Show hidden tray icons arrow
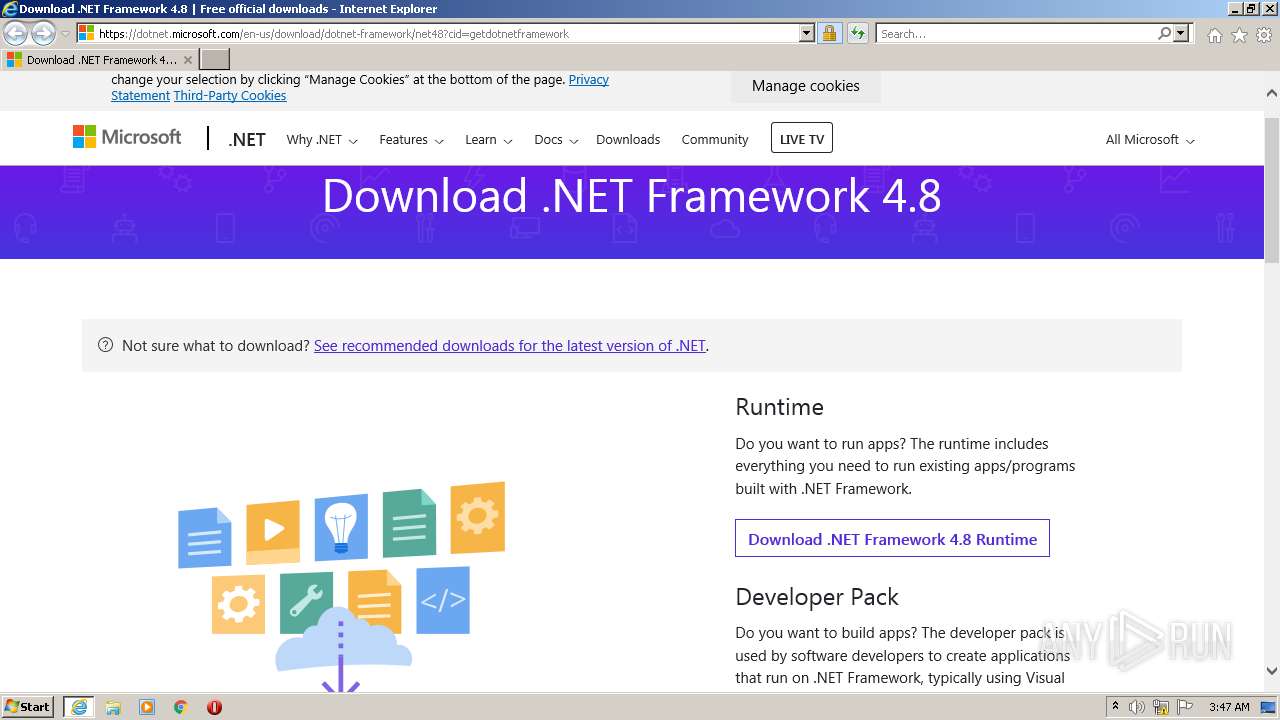The width and height of the screenshot is (1280, 720). click(x=1115, y=707)
